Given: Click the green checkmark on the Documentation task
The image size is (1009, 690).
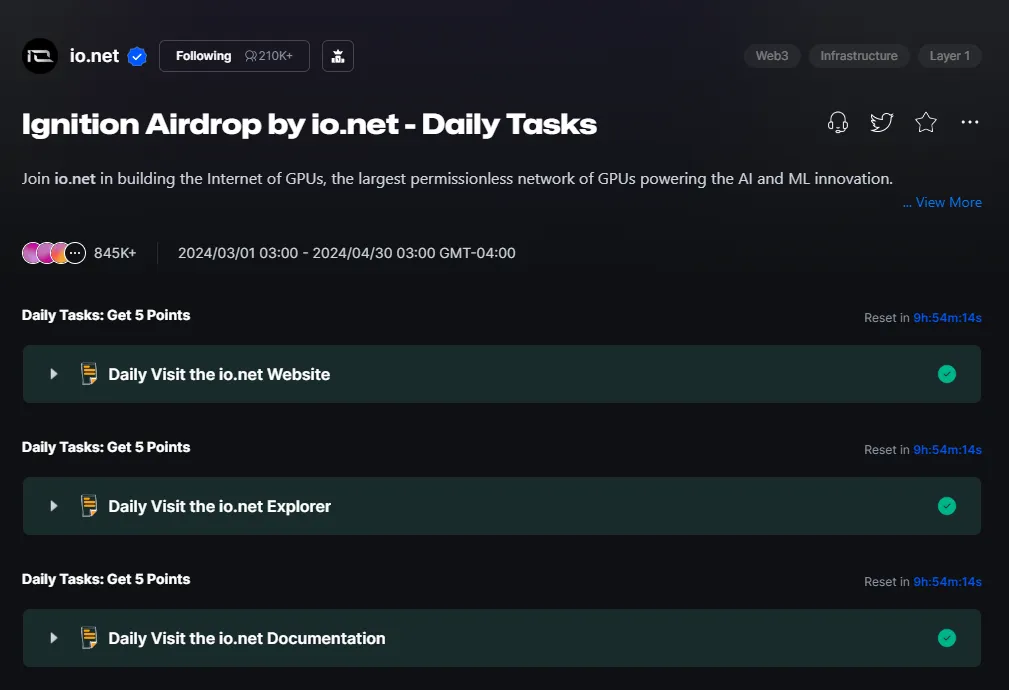Looking at the screenshot, I should coord(947,638).
